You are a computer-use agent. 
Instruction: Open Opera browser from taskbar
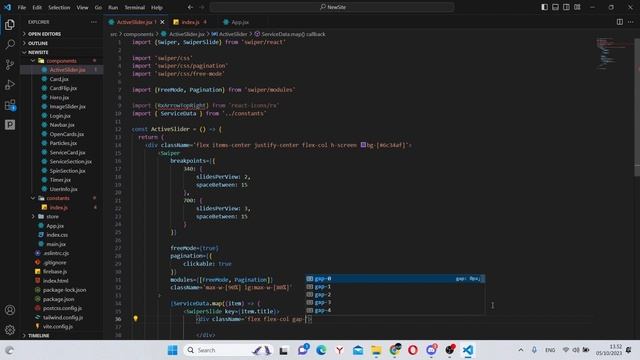coord(413,350)
